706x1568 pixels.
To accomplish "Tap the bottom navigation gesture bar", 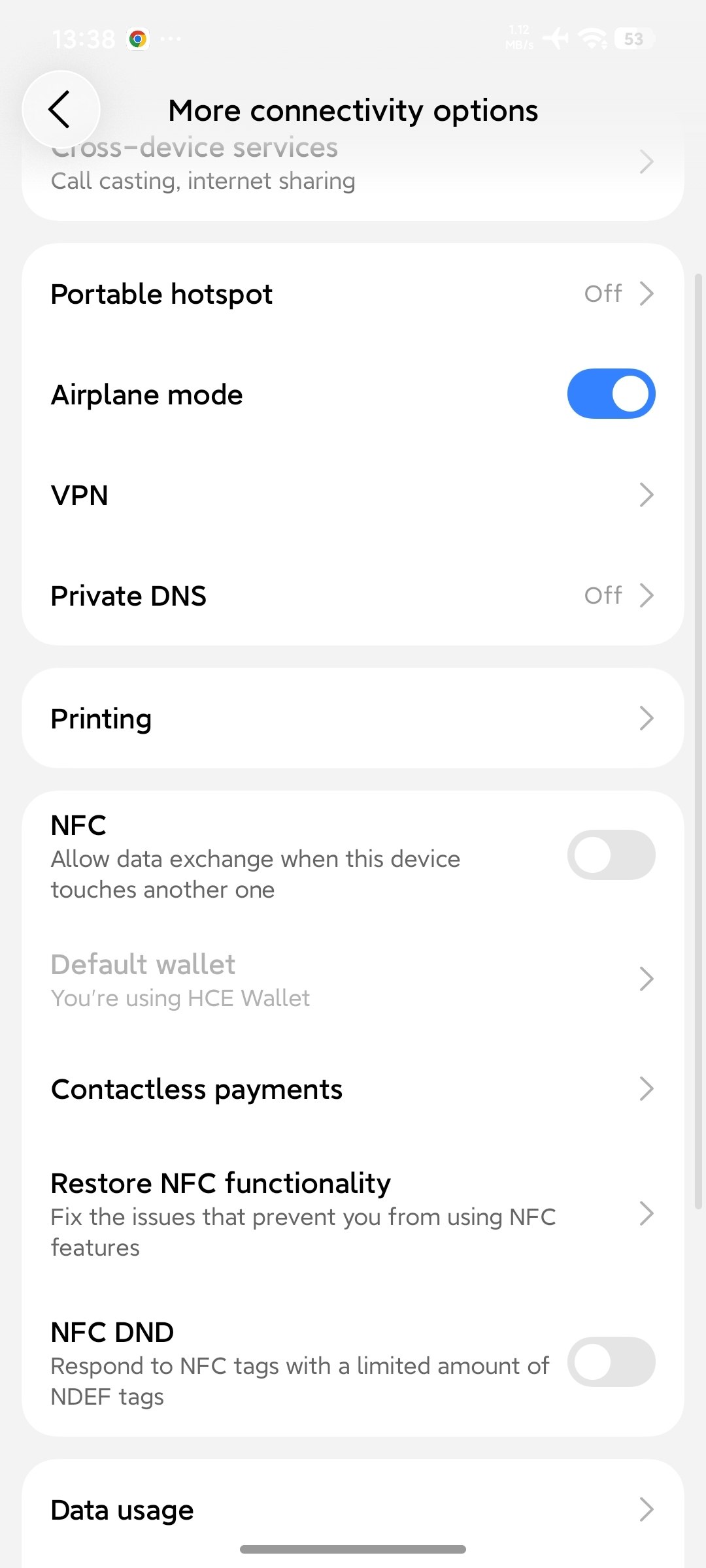I will (353, 1550).
